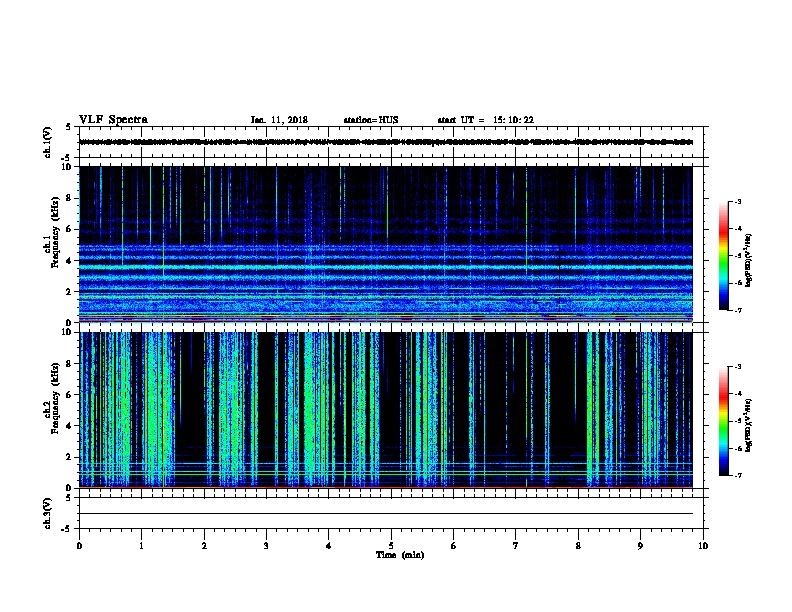The image size is (792, 612).
Task: Click the "1" minute tick on time axis
Action: pyautogui.click(x=141, y=546)
